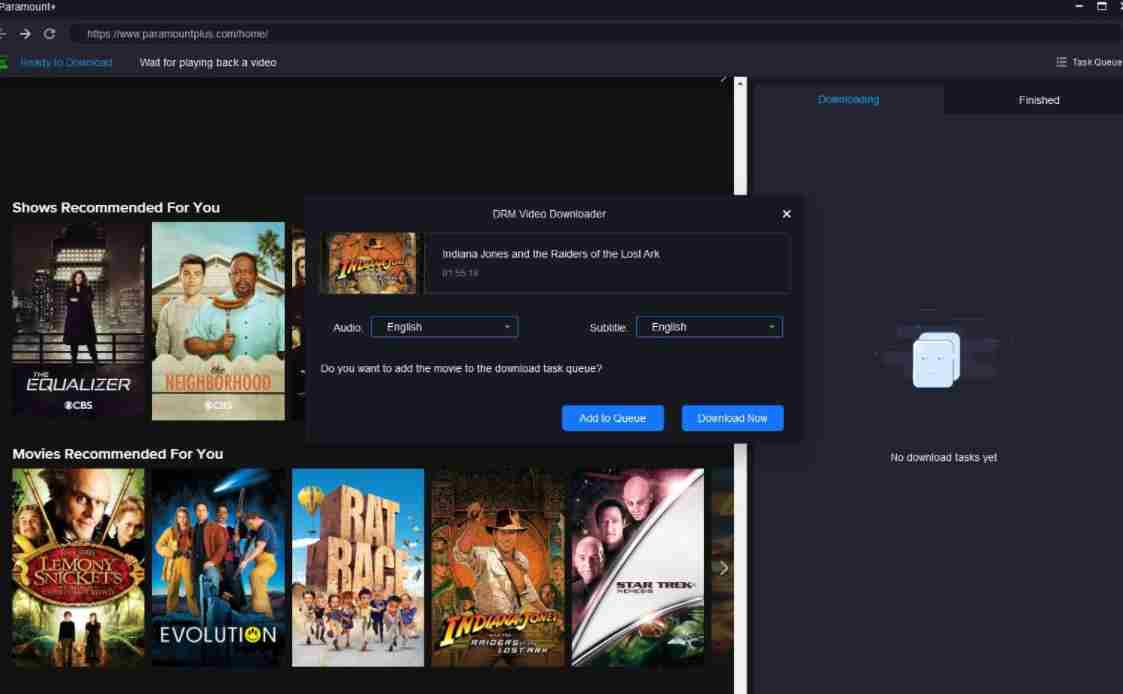Click the 'Shows Recommended For You' heading
1123x694 pixels.
click(x=116, y=208)
